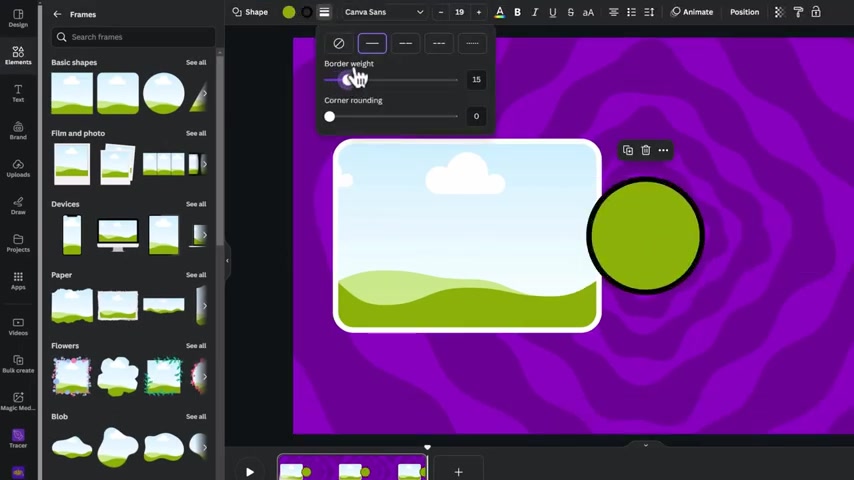Viewport: 854px width, 480px height.
Task: Expand more Basic shapes with arrow
Action: 205,93
